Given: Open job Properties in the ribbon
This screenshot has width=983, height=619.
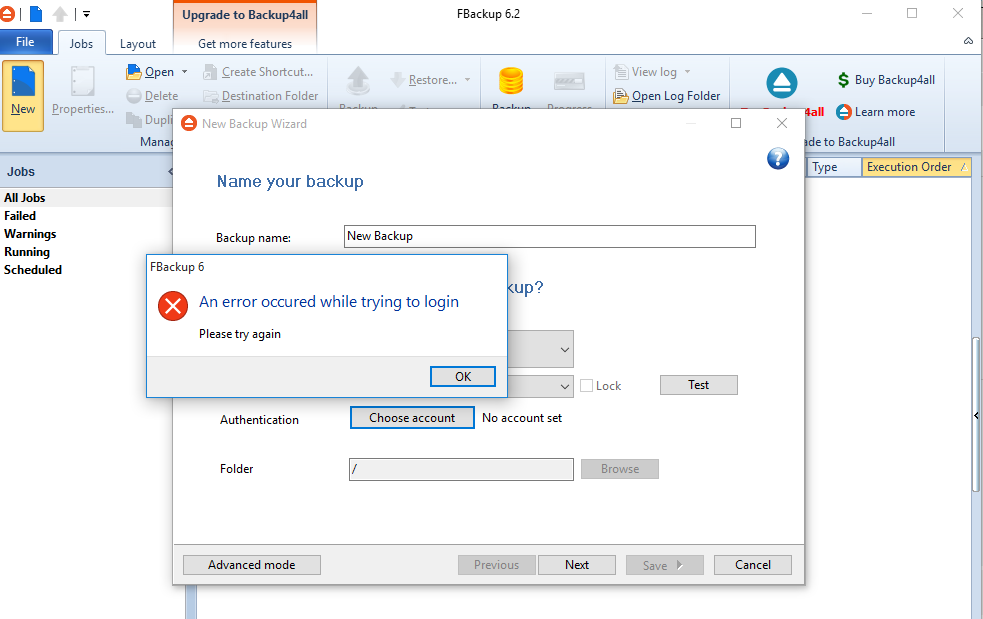Looking at the screenshot, I should 82,92.
